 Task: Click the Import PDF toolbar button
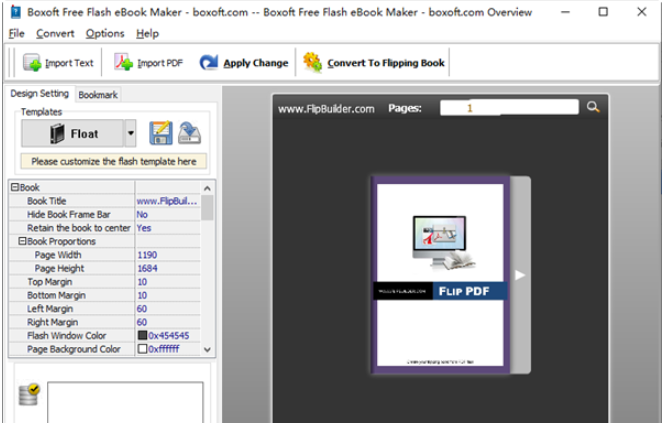(148, 63)
